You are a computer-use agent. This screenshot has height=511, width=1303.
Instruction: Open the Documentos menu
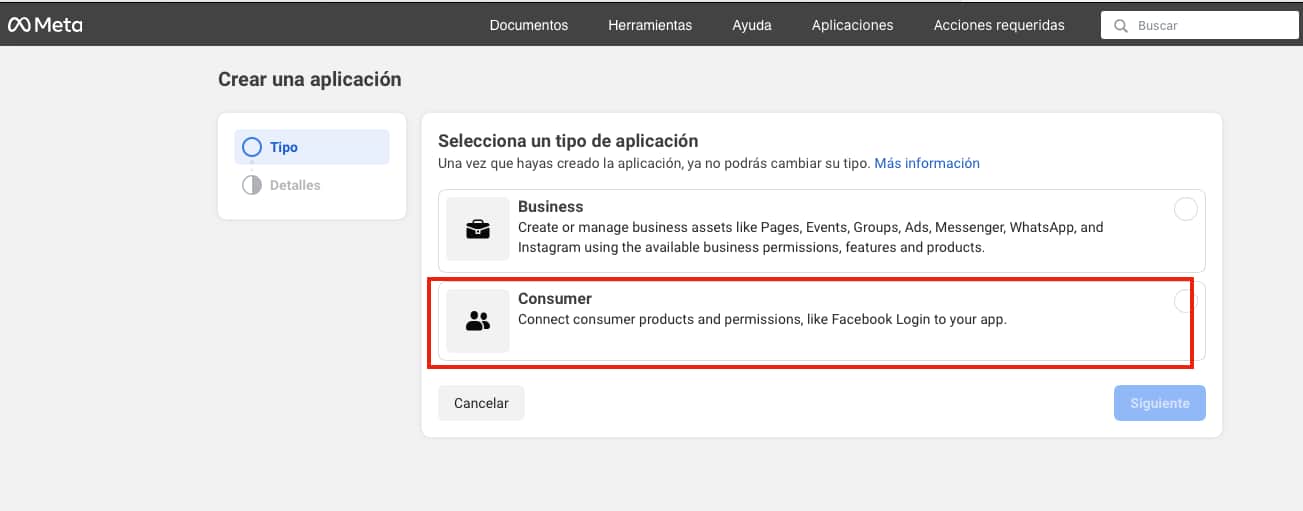pos(529,25)
